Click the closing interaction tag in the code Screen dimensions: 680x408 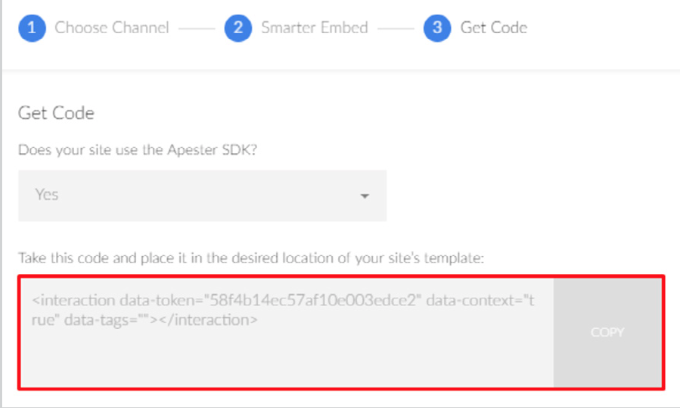[208, 320]
